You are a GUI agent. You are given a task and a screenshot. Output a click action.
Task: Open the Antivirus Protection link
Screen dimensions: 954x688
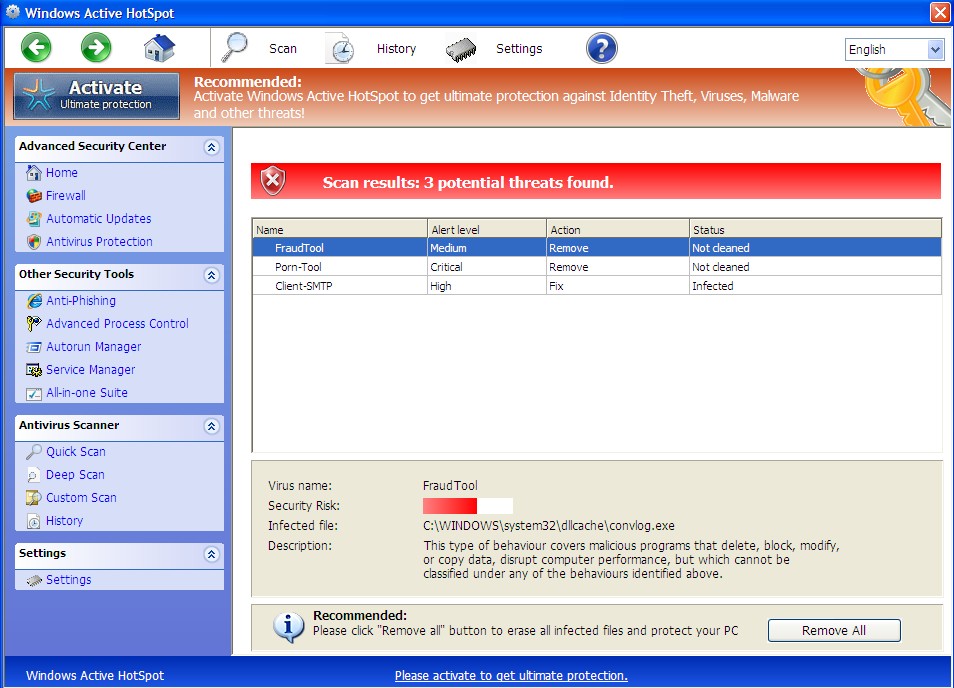pos(99,241)
